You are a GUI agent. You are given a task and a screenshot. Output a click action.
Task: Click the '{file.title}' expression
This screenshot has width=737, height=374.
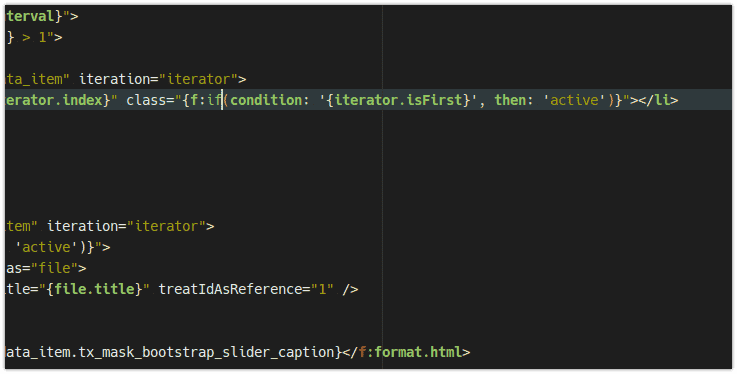pos(94,289)
